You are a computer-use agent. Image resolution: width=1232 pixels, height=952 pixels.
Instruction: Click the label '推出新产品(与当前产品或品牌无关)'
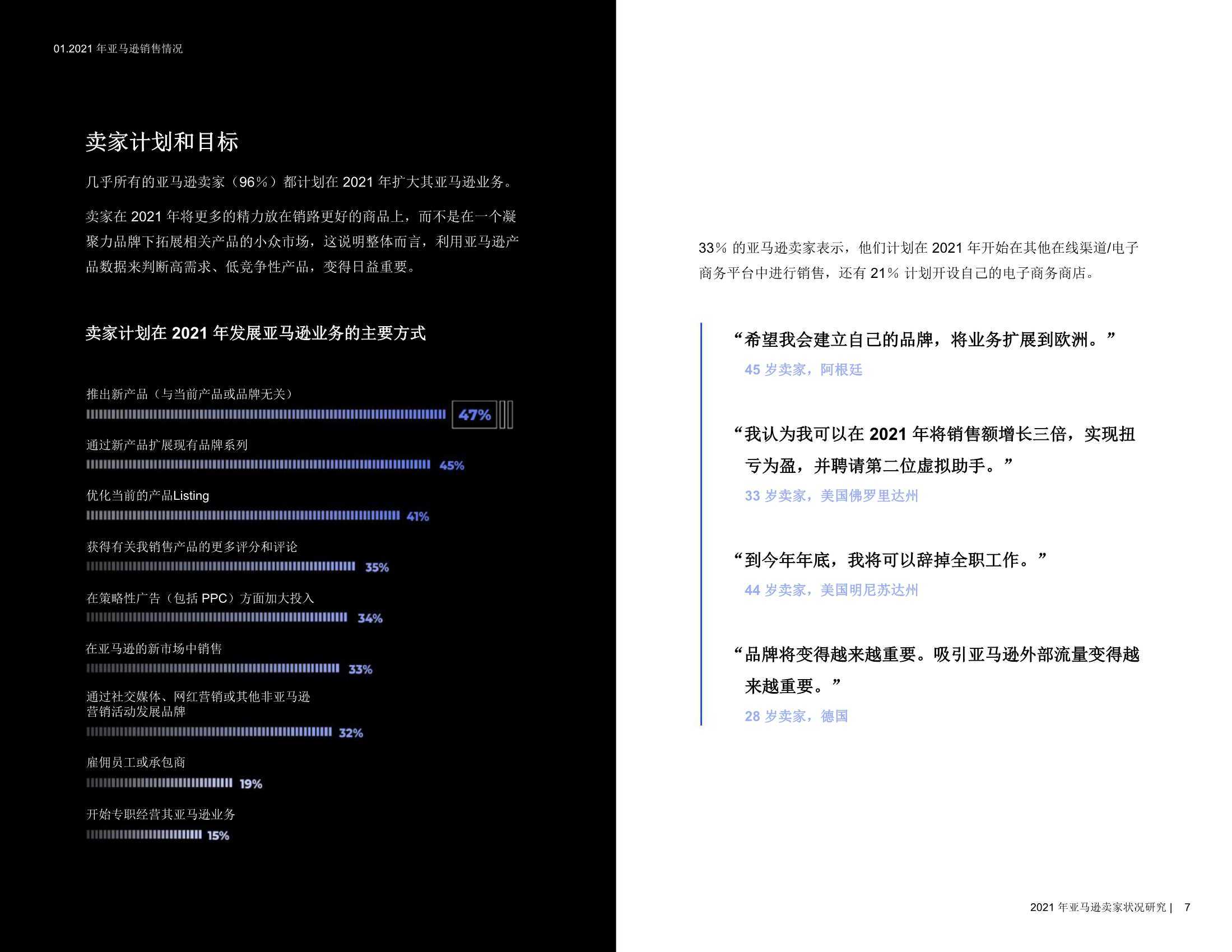click(x=191, y=394)
